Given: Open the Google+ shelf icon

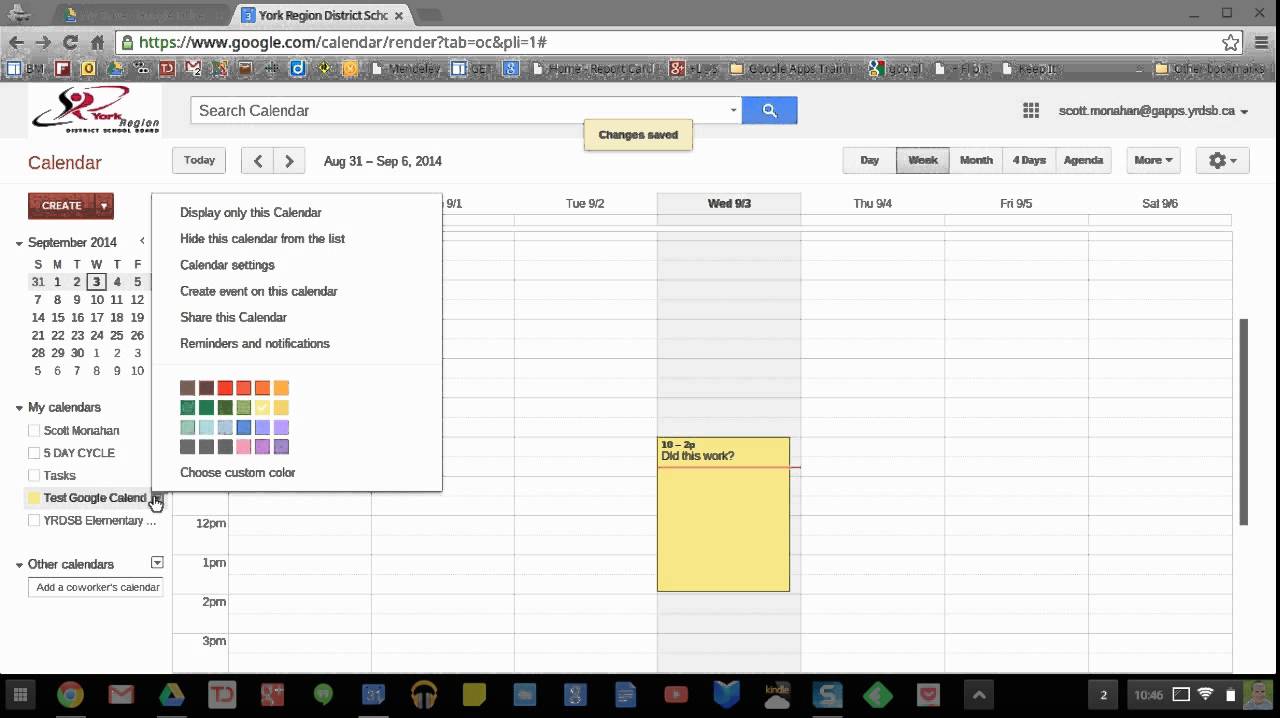Looking at the screenshot, I should click(272, 695).
